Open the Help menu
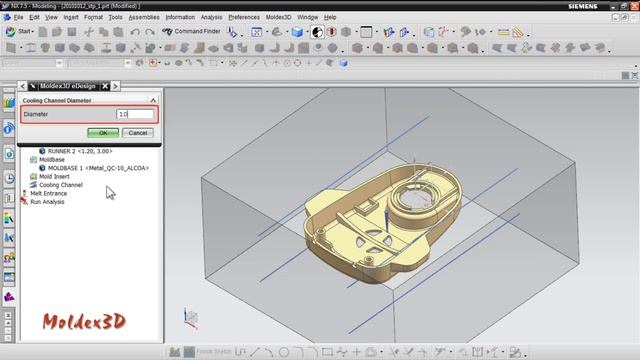 tap(330, 17)
